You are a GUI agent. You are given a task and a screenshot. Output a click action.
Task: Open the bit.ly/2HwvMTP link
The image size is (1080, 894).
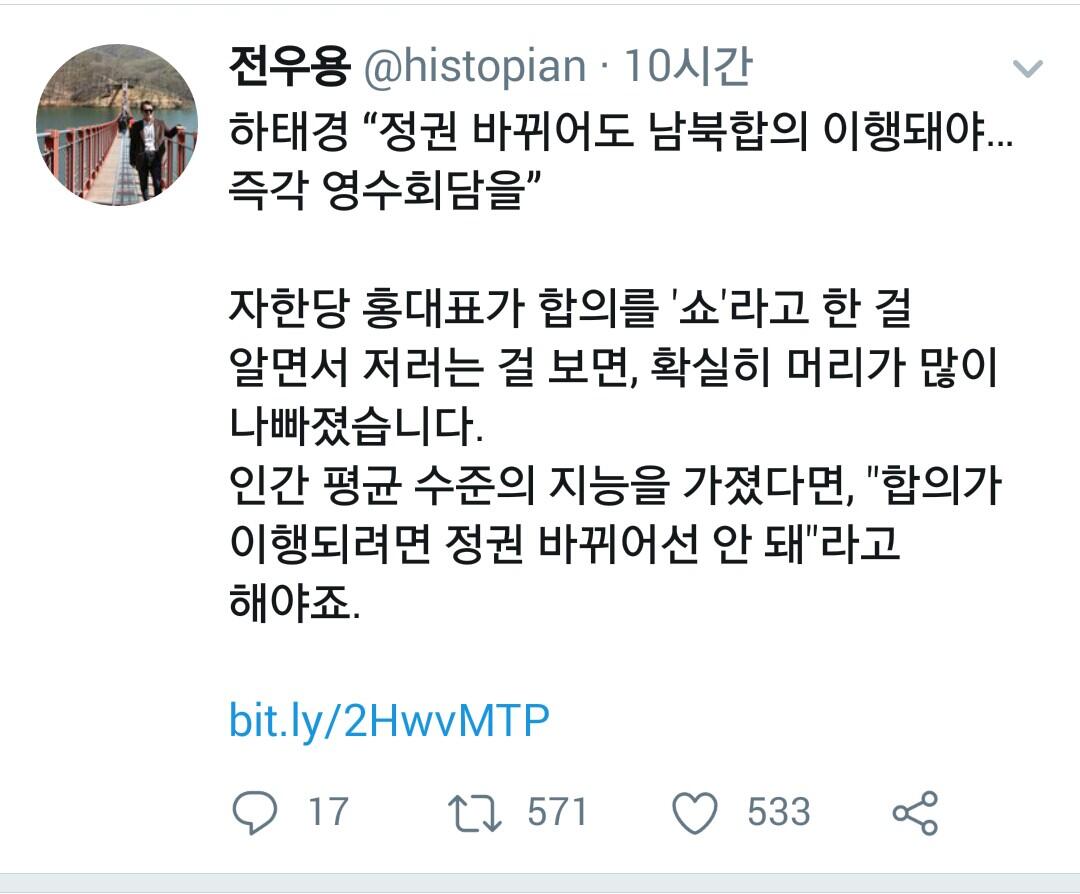pyautogui.click(x=389, y=721)
